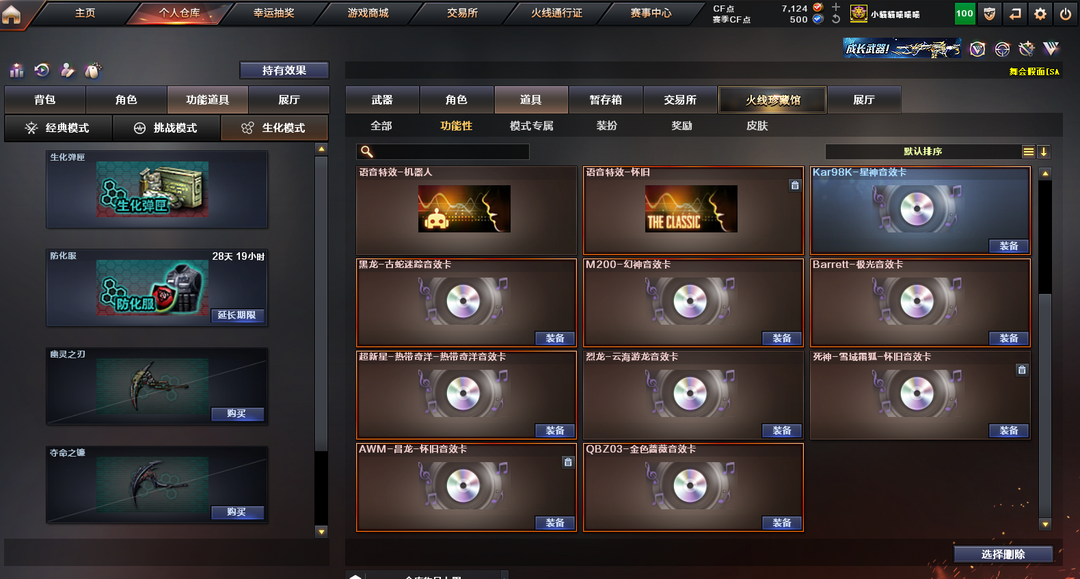The height and width of the screenshot is (579, 1080).
Task: Toggle sort direction arrow beside 默认排序
Action: tap(1043, 151)
